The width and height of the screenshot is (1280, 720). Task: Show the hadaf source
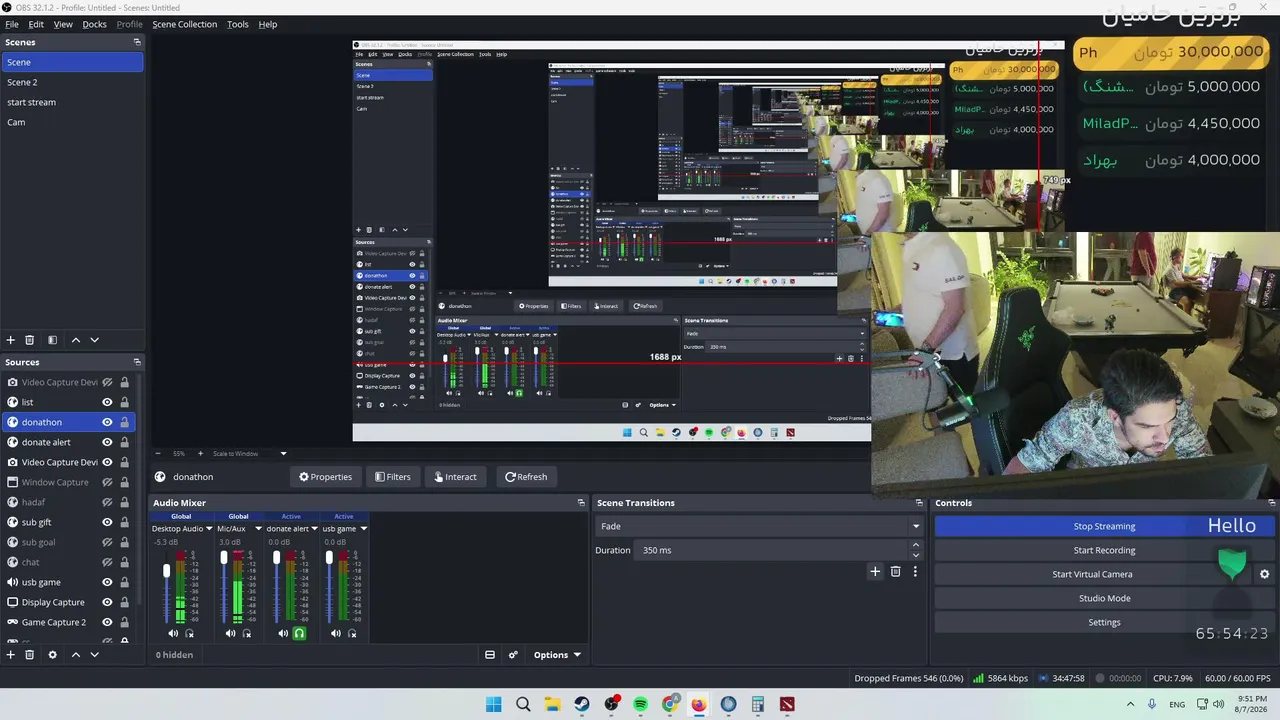tap(107, 502)
